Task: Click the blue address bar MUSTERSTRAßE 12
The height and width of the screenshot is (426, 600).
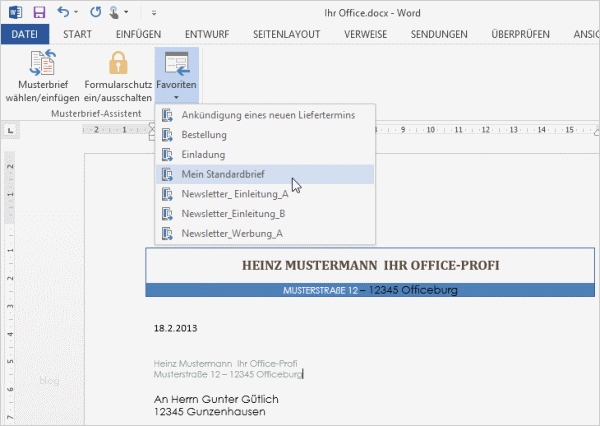Action: [370, 290]
